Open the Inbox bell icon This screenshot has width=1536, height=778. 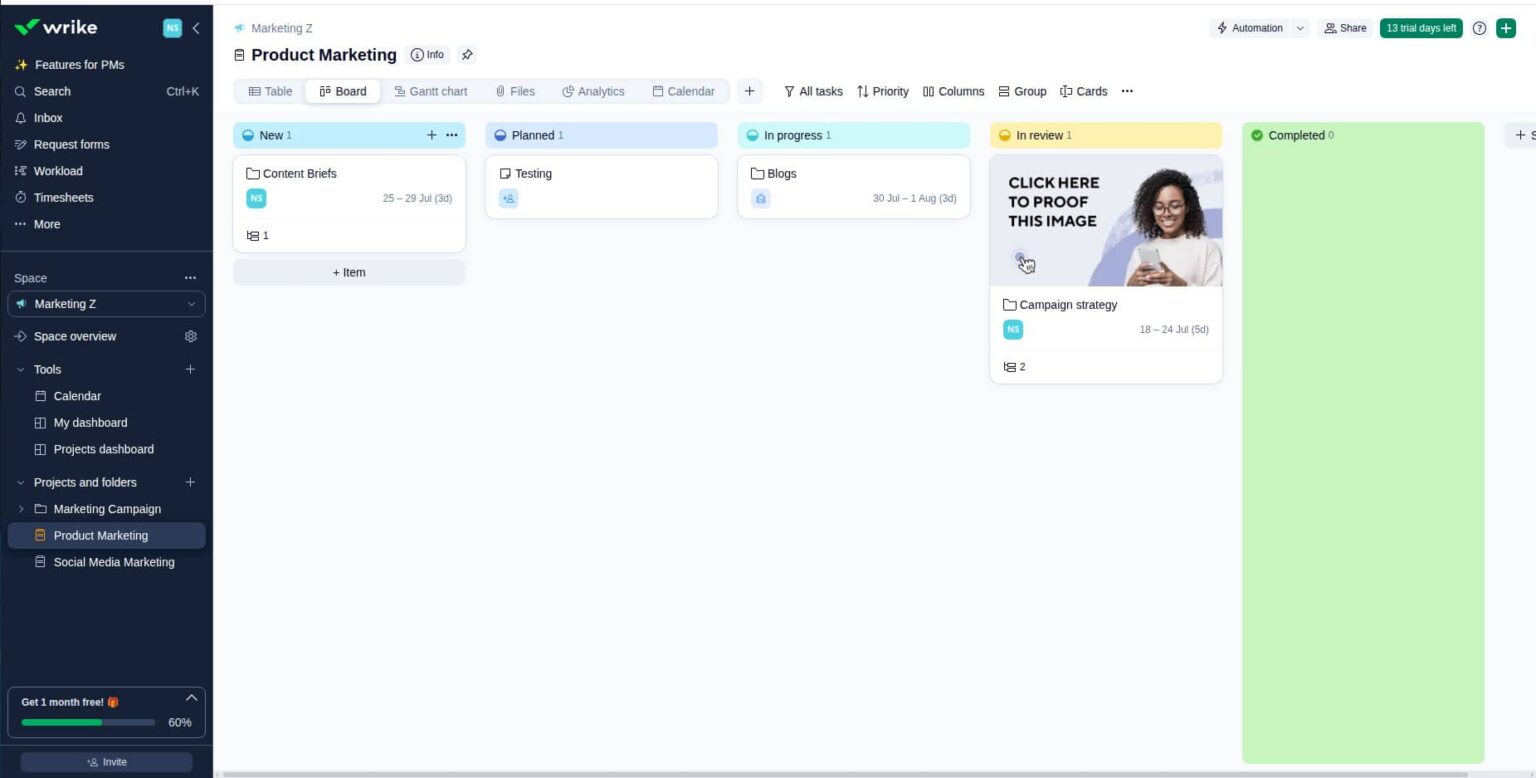tap(20, 118)
